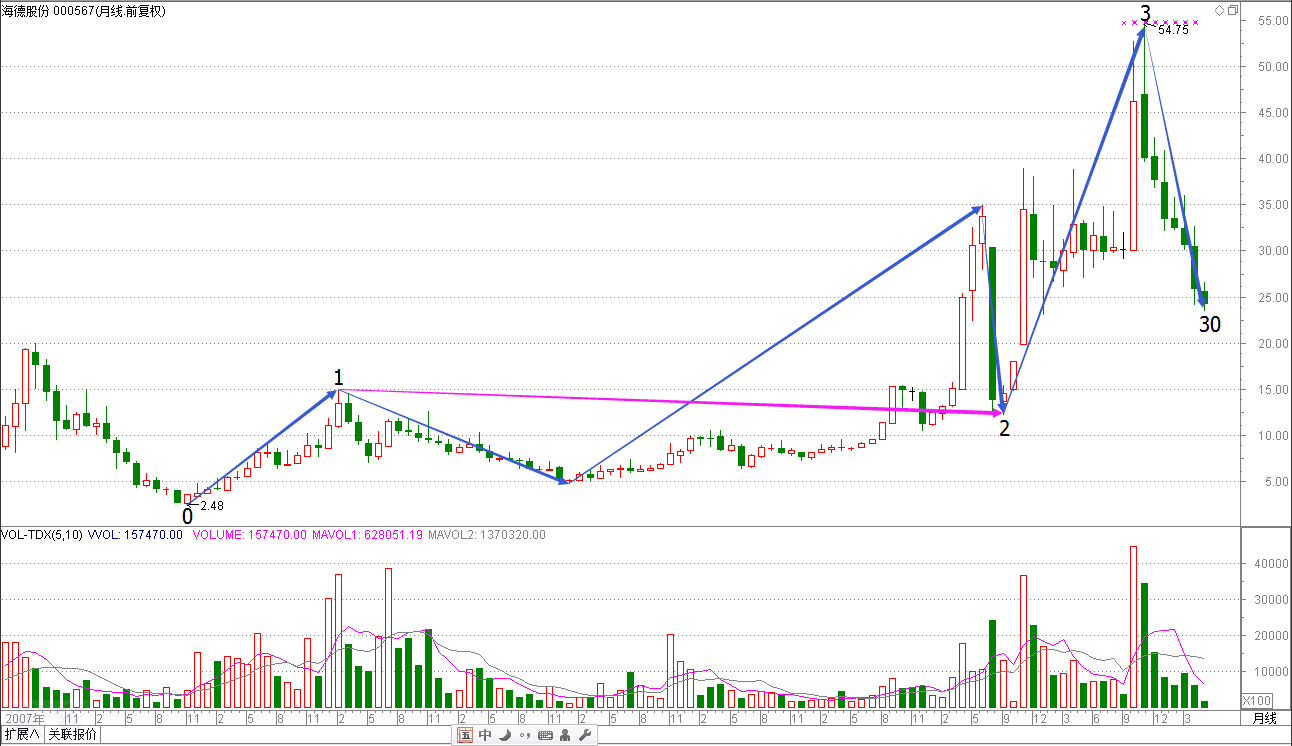1292x746 pixels.
Task: Click the 月线 period label at bottom right
Action: click(x=1264, y=718)
